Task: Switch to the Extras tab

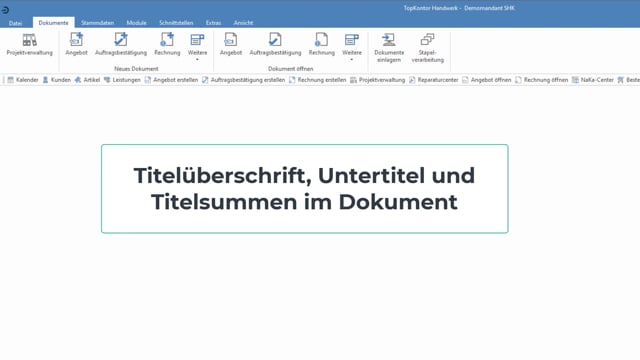Action: point(213,23)
